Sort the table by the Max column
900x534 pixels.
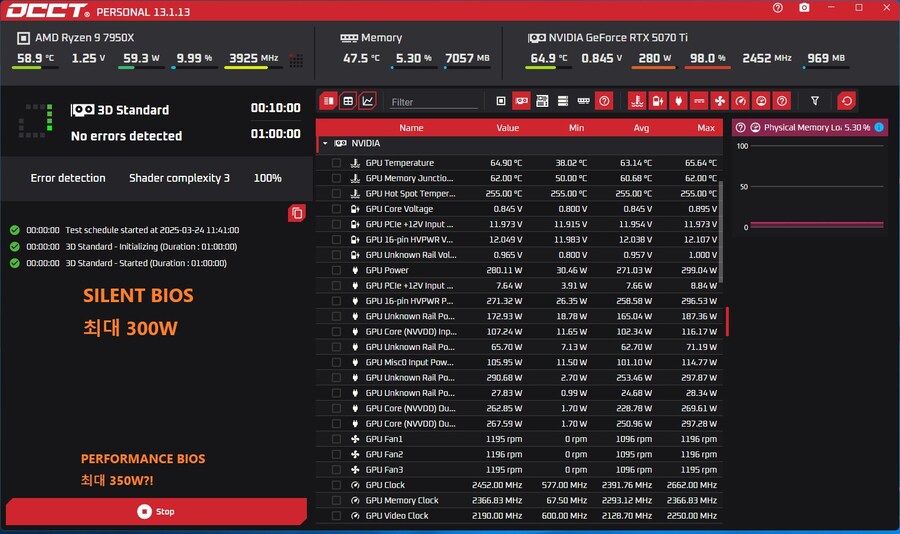pyautogui.click(x=706, y=128)
